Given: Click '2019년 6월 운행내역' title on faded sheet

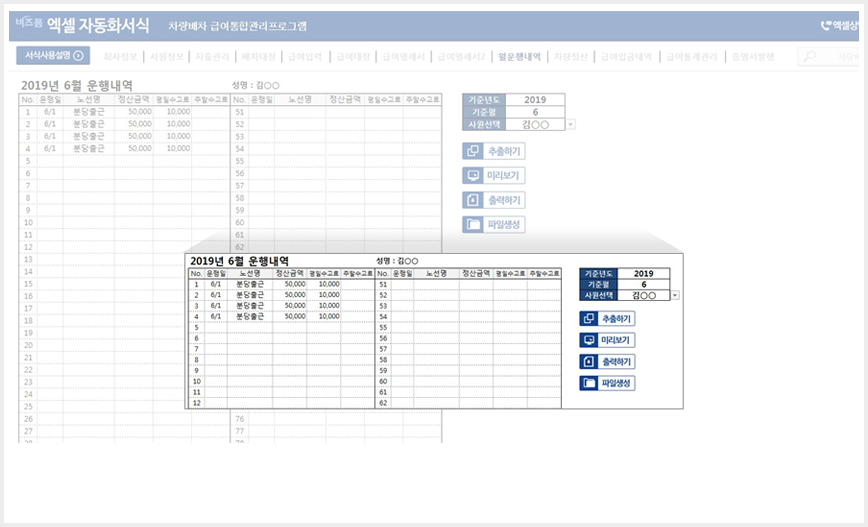Looking at the screenshot, I should coord(77,86).
